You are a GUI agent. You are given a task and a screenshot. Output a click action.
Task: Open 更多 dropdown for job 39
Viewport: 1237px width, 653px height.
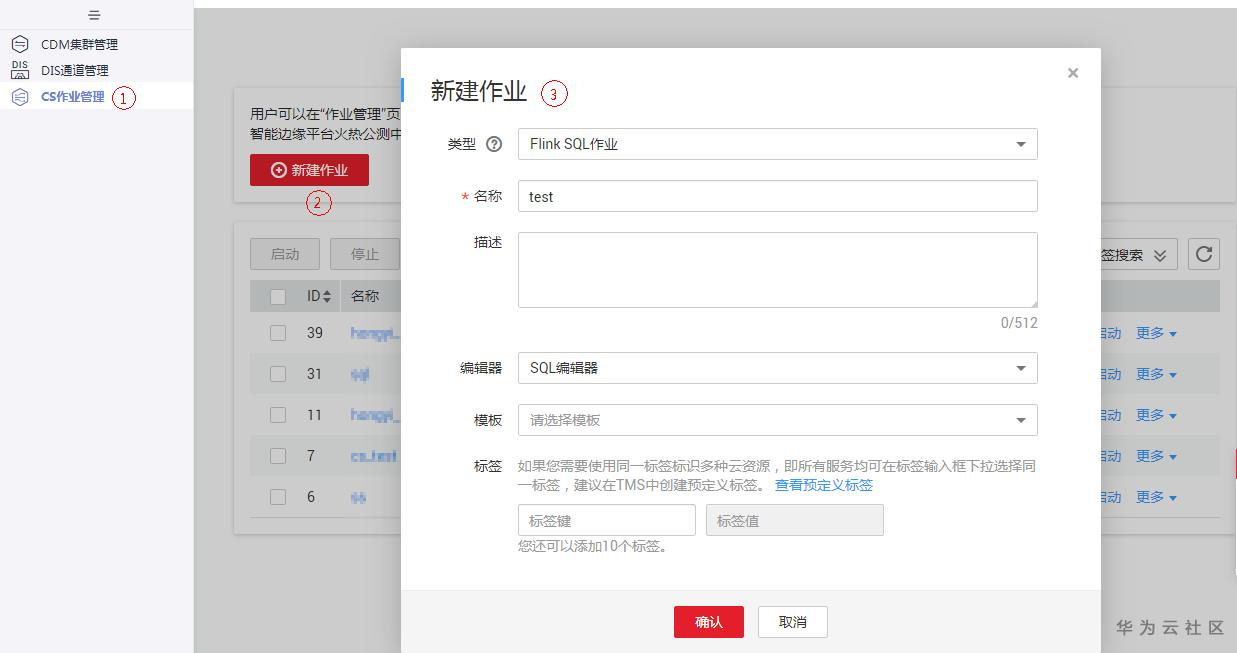(1156, 333)
